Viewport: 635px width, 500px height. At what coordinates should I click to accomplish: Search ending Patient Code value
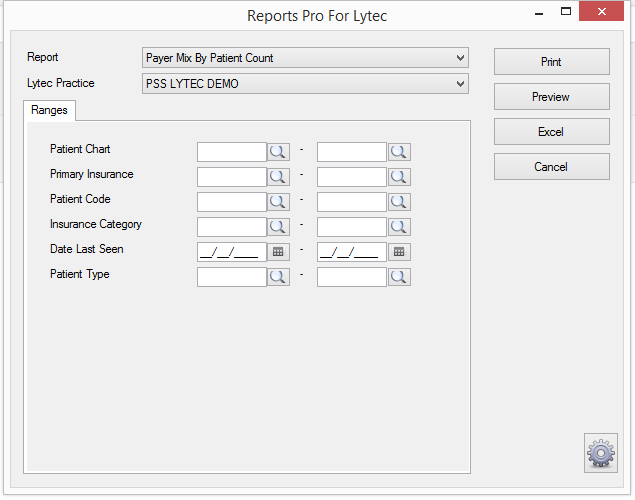[x=399, y=202]
